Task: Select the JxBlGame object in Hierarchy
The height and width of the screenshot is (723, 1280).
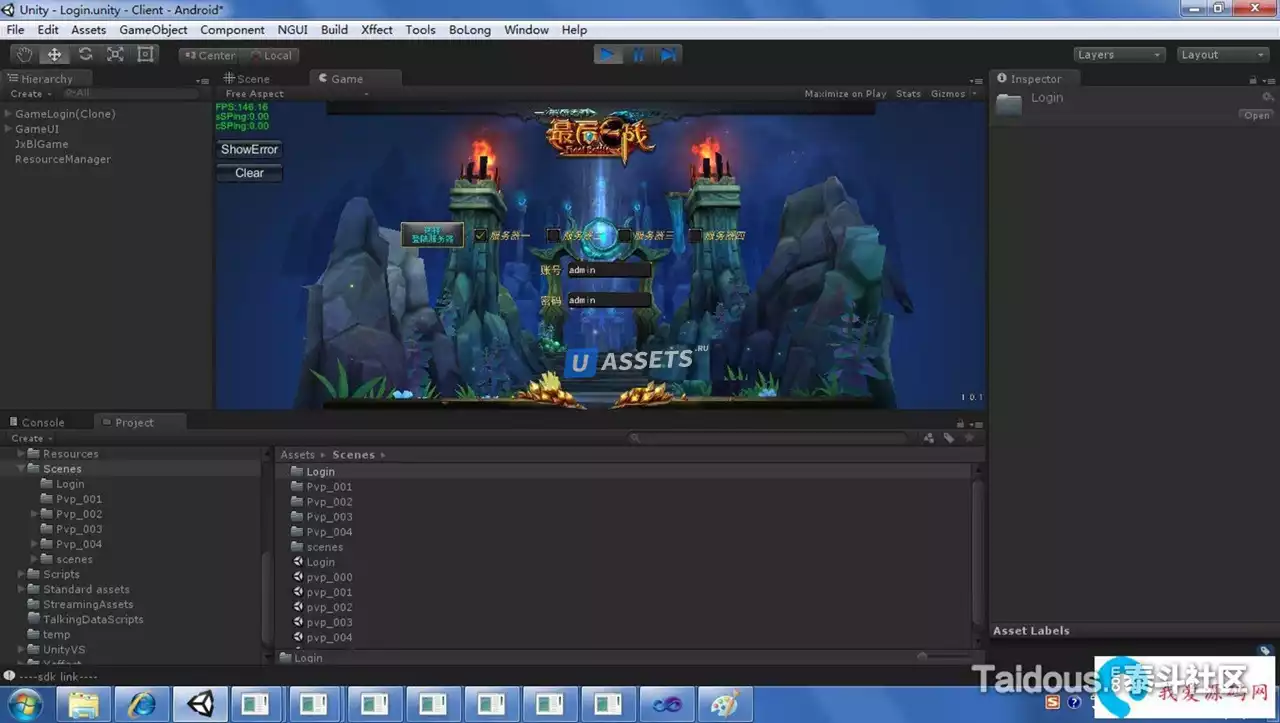Action: click(x=41, y=144)
